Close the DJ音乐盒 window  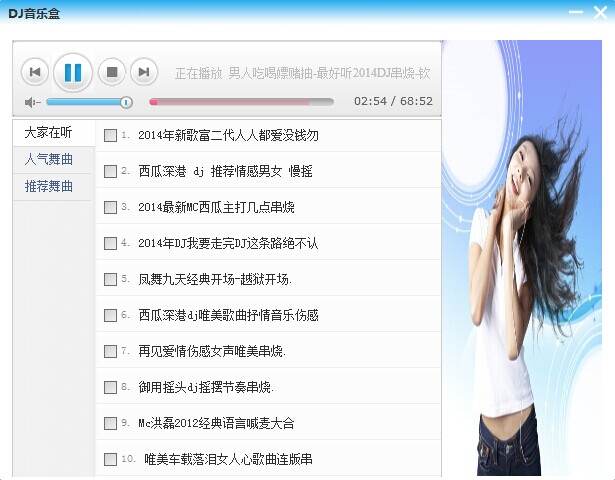(599, 11)
